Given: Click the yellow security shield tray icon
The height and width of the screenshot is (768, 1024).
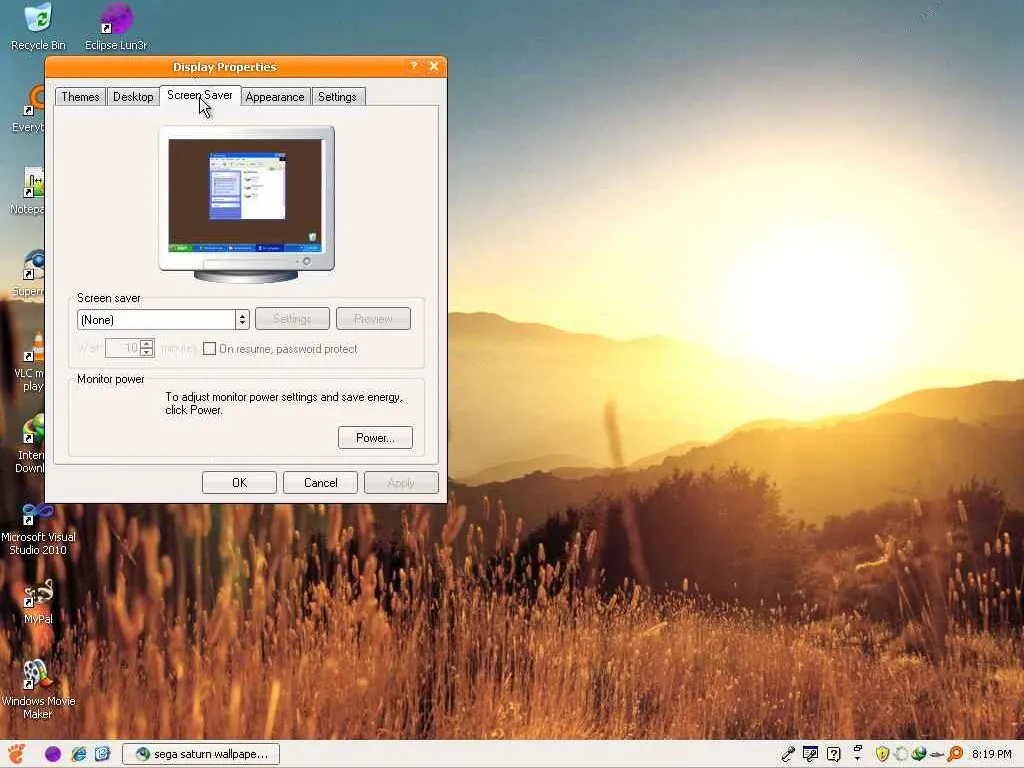Looking at the screenshot, I should point(882,754).
